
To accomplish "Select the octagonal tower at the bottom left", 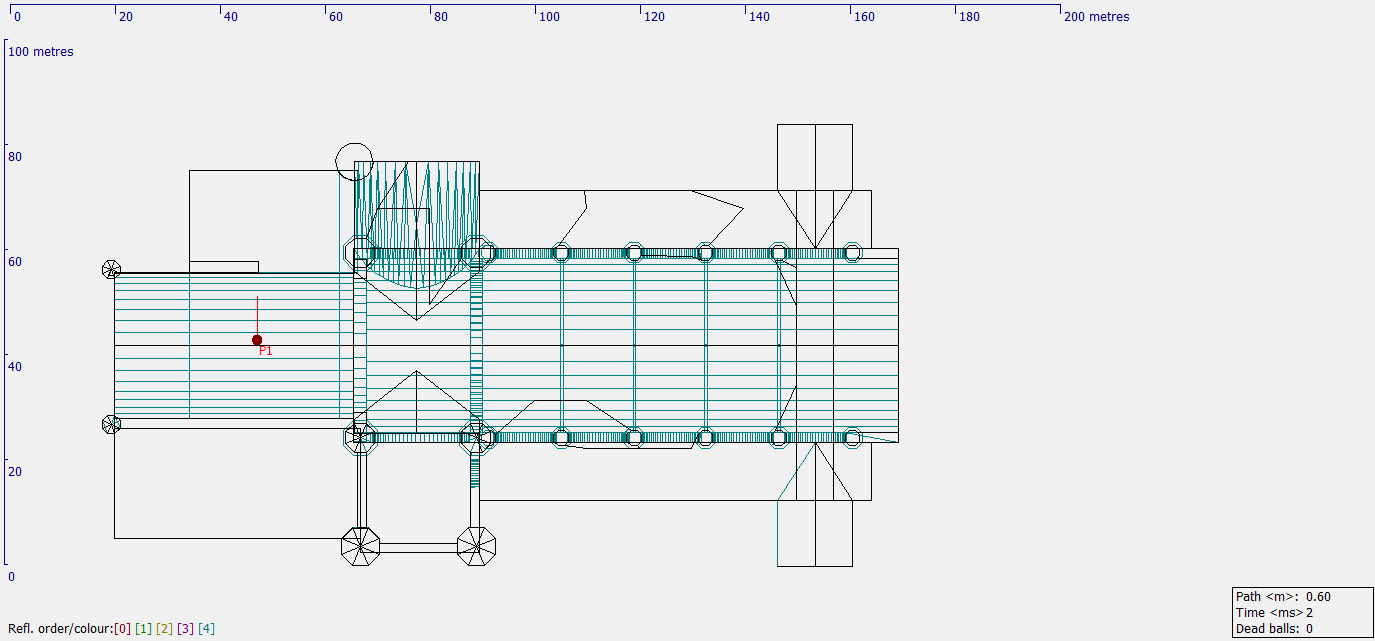I will 361,546.
